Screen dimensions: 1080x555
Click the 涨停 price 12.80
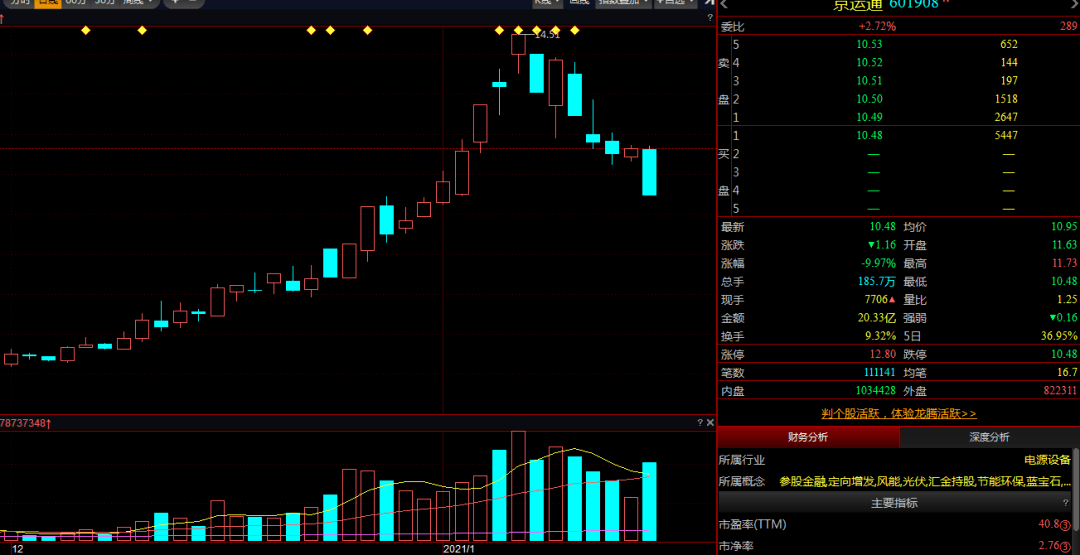tap(883, 355)
